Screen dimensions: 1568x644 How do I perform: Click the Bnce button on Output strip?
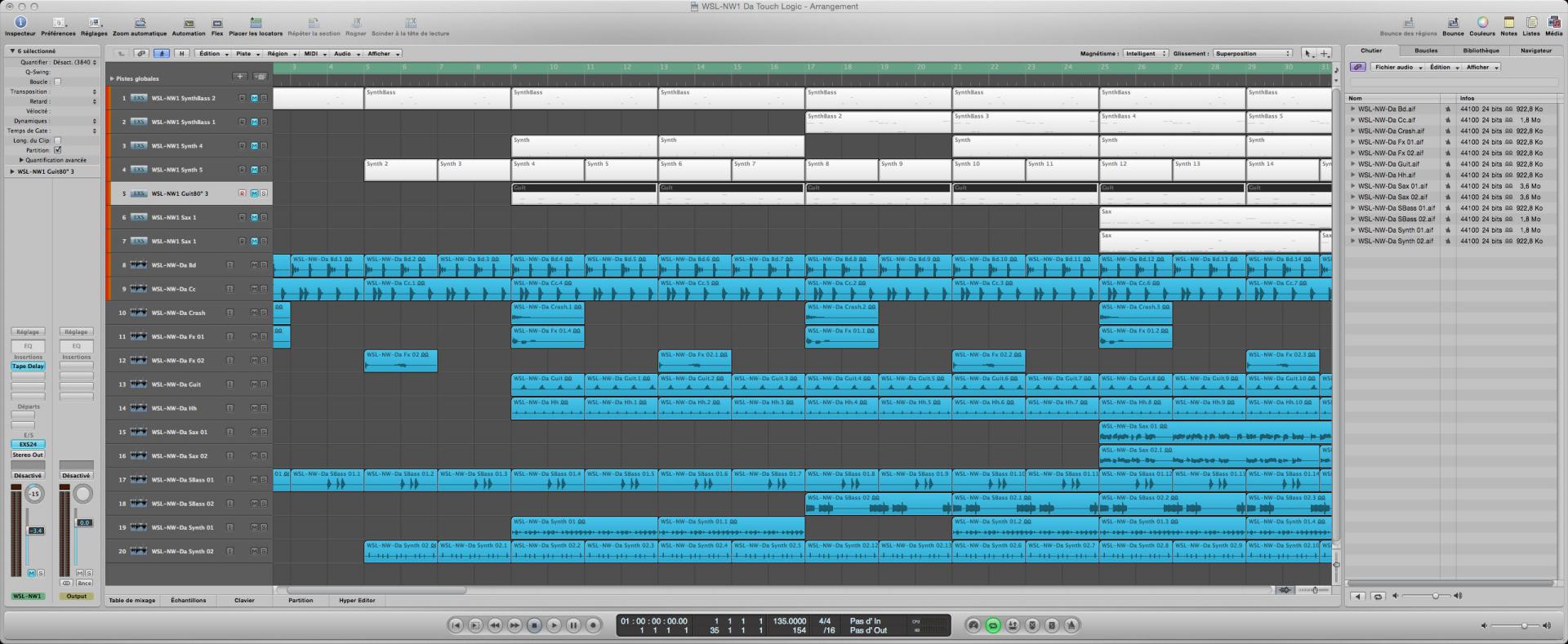click(84, 583)
